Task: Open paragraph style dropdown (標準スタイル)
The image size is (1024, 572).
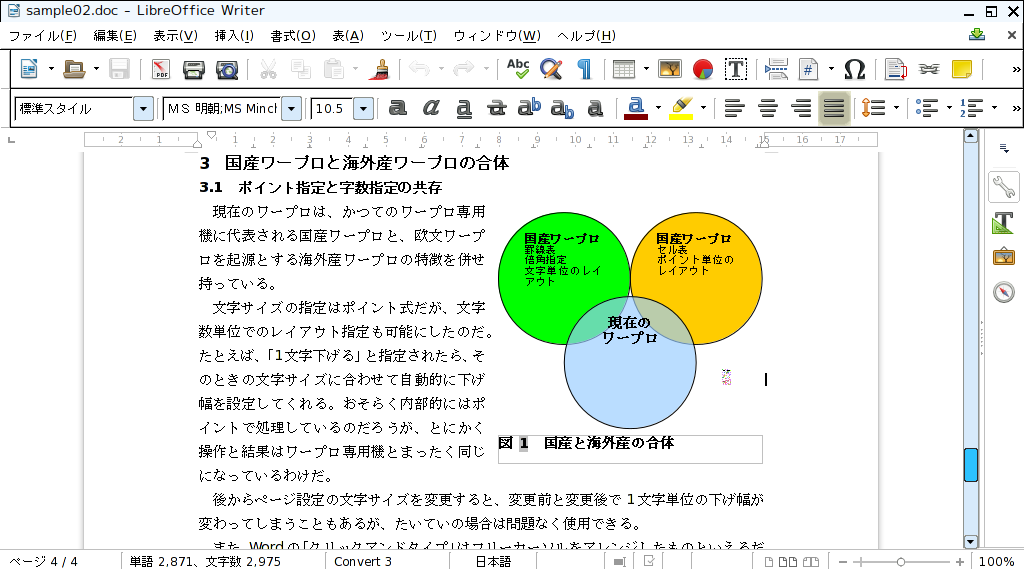Action: [143, 108]
